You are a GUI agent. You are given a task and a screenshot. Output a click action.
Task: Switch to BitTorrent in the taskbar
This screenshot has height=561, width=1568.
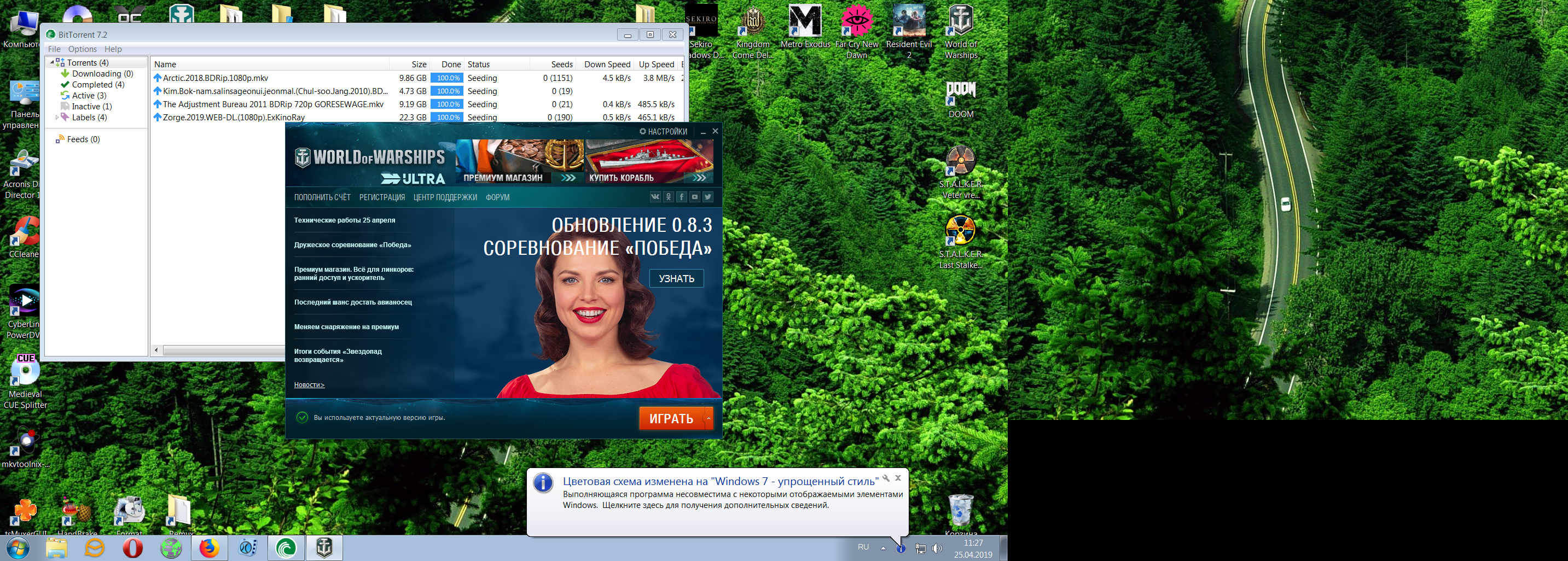(x=286, y=548)
